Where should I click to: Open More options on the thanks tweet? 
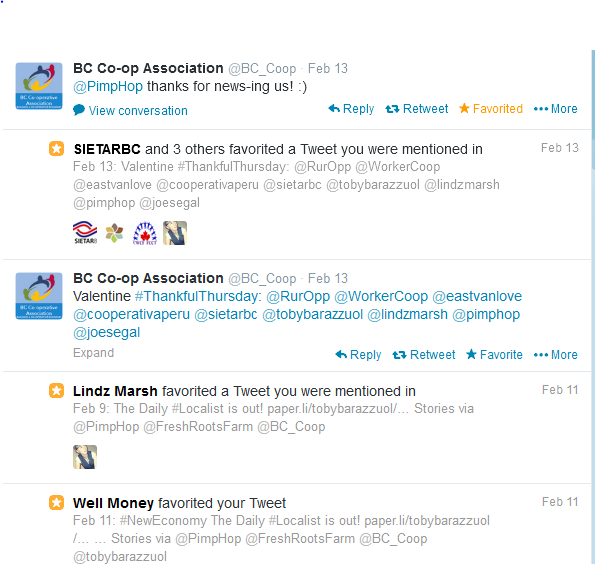coord(556,109)
